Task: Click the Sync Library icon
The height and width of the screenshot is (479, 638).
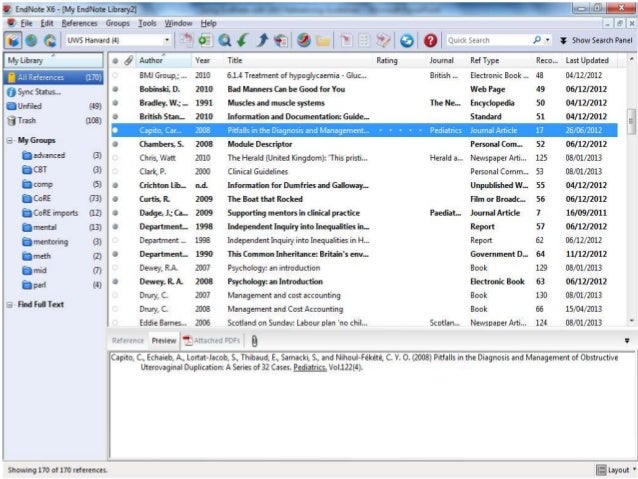Action: (406, 40)
